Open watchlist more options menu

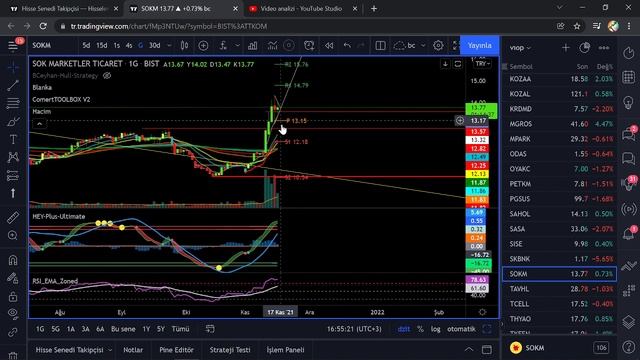tap(604, 48)
